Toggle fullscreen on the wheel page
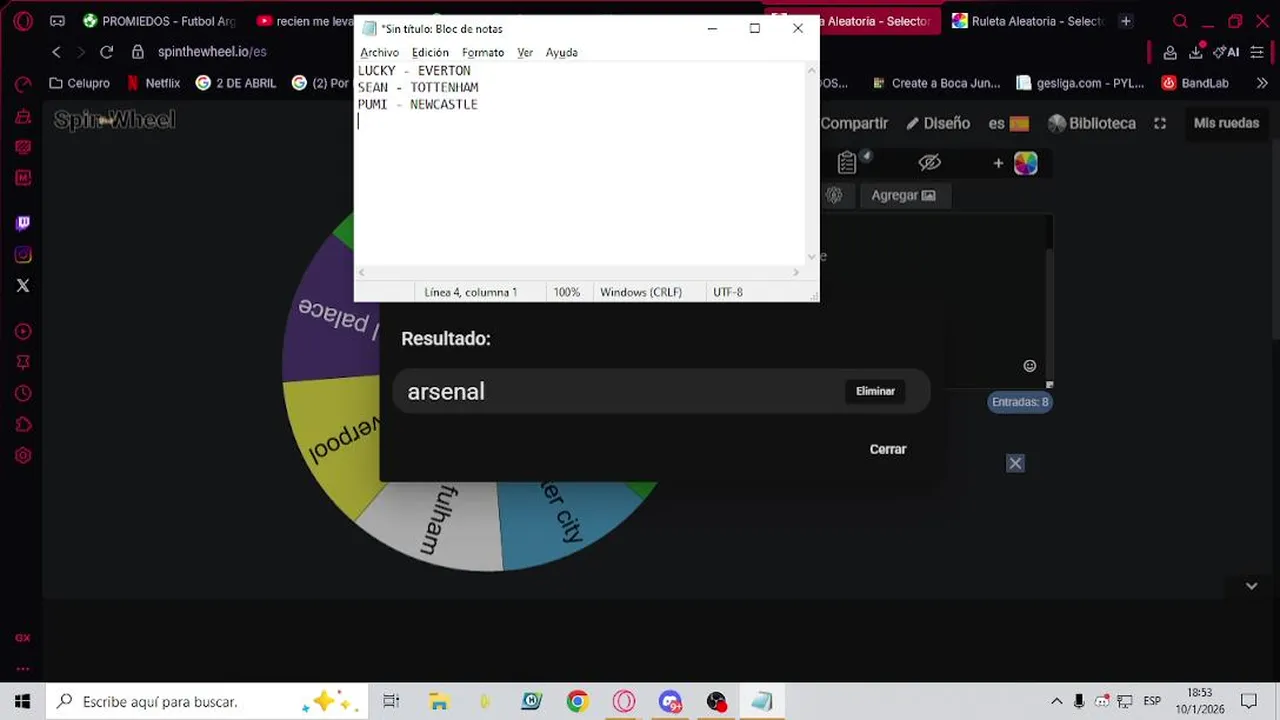This screenshot has width=1280, height=720. pyautogui.click(x=1160, y=123)
